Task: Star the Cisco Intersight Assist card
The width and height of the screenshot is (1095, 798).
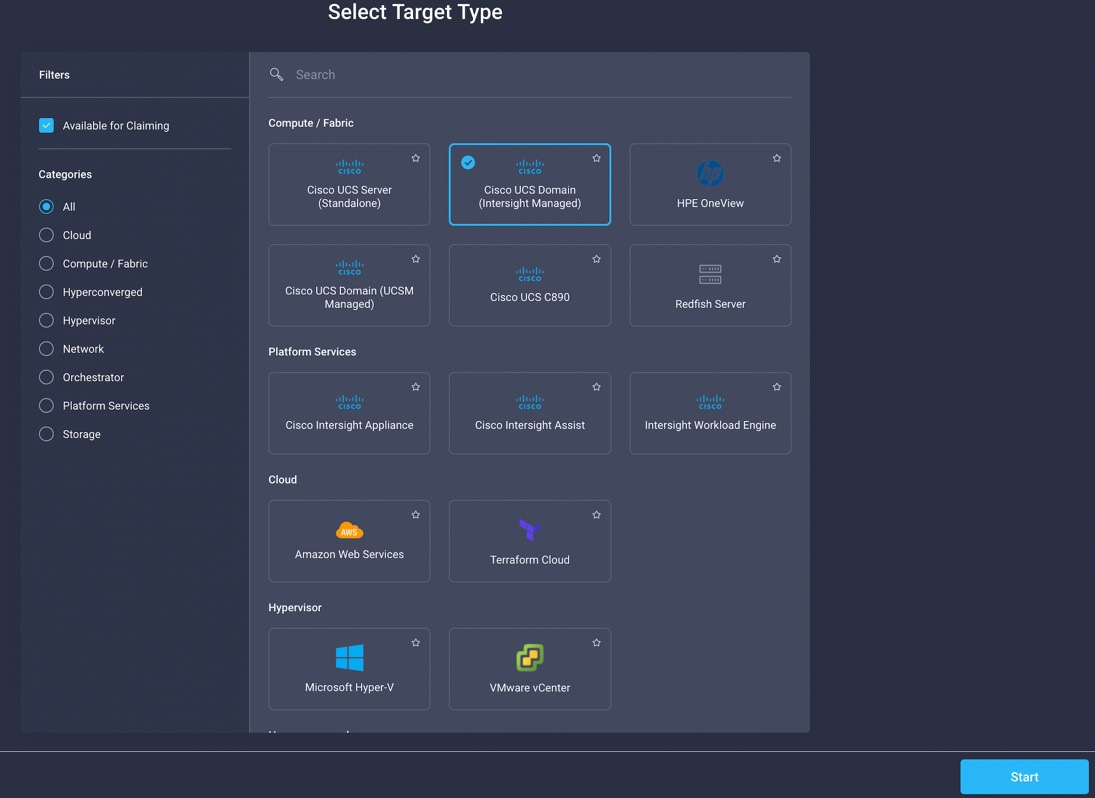Action: coord(596,387)
